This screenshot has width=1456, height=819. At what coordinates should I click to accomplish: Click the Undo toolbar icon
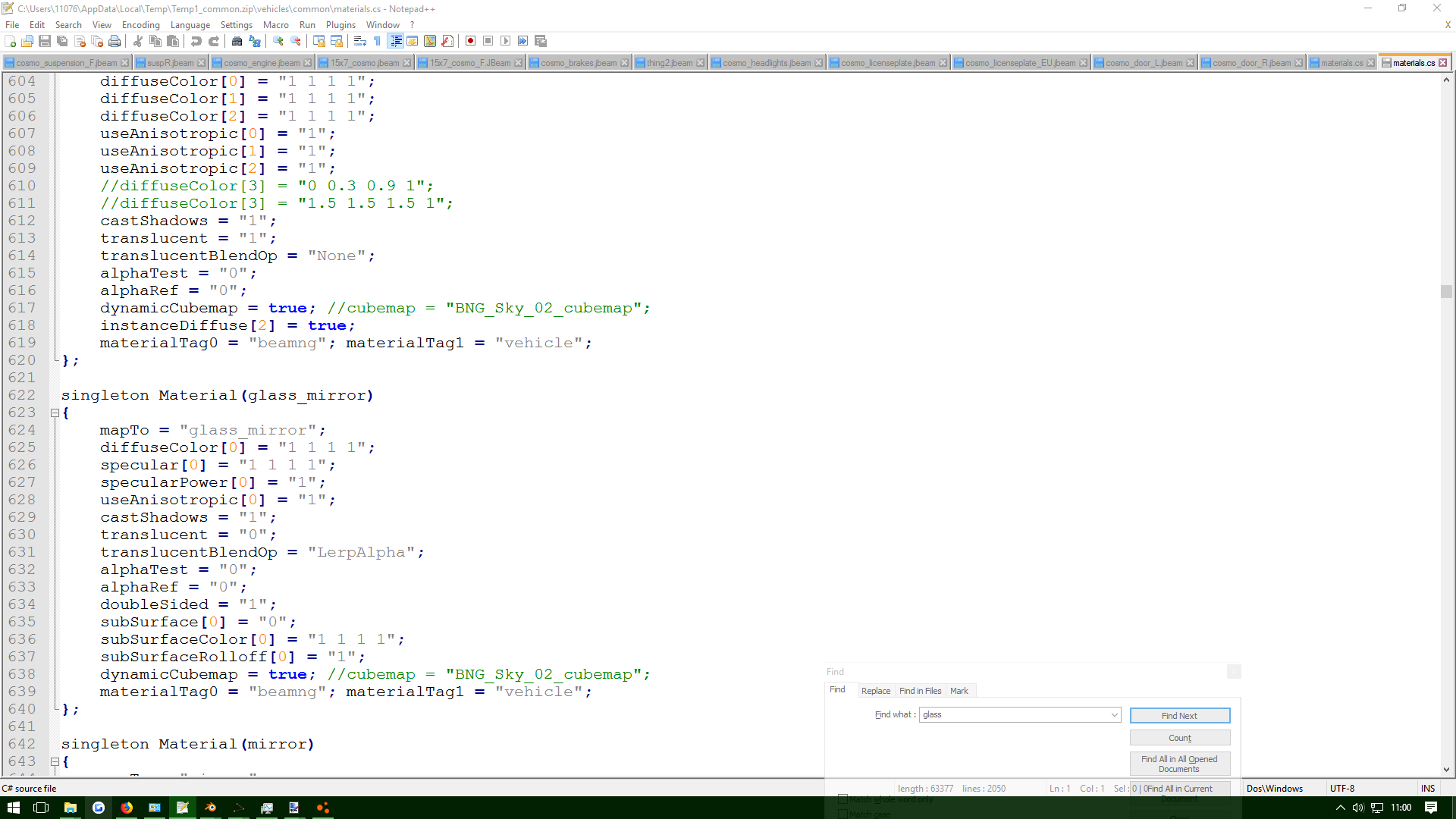196,41
